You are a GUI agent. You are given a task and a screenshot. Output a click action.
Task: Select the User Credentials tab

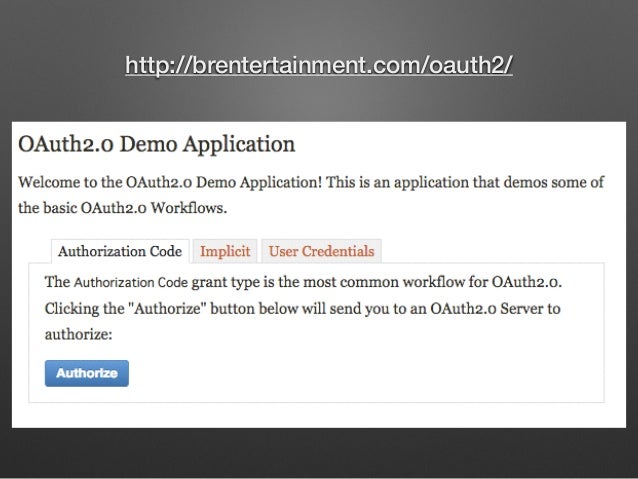tap(321, 251)
